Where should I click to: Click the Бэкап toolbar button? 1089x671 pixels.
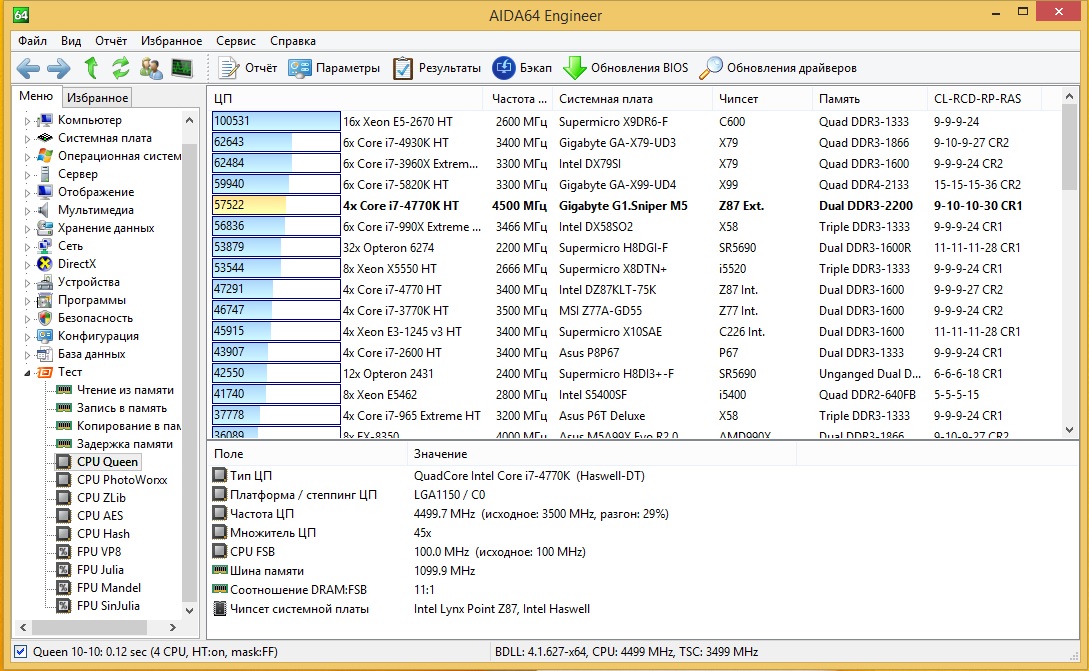point(522,68)
